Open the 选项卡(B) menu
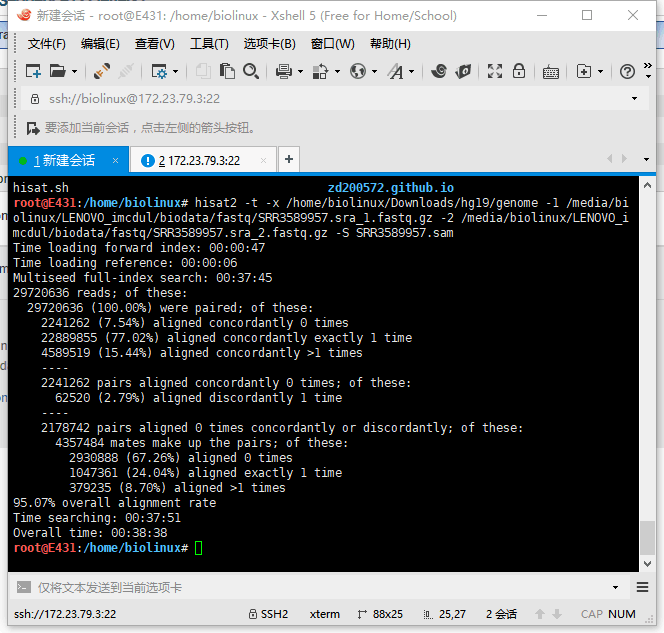Image resolution: width=664 pixels, height=633 pixels. coord(269,44)
